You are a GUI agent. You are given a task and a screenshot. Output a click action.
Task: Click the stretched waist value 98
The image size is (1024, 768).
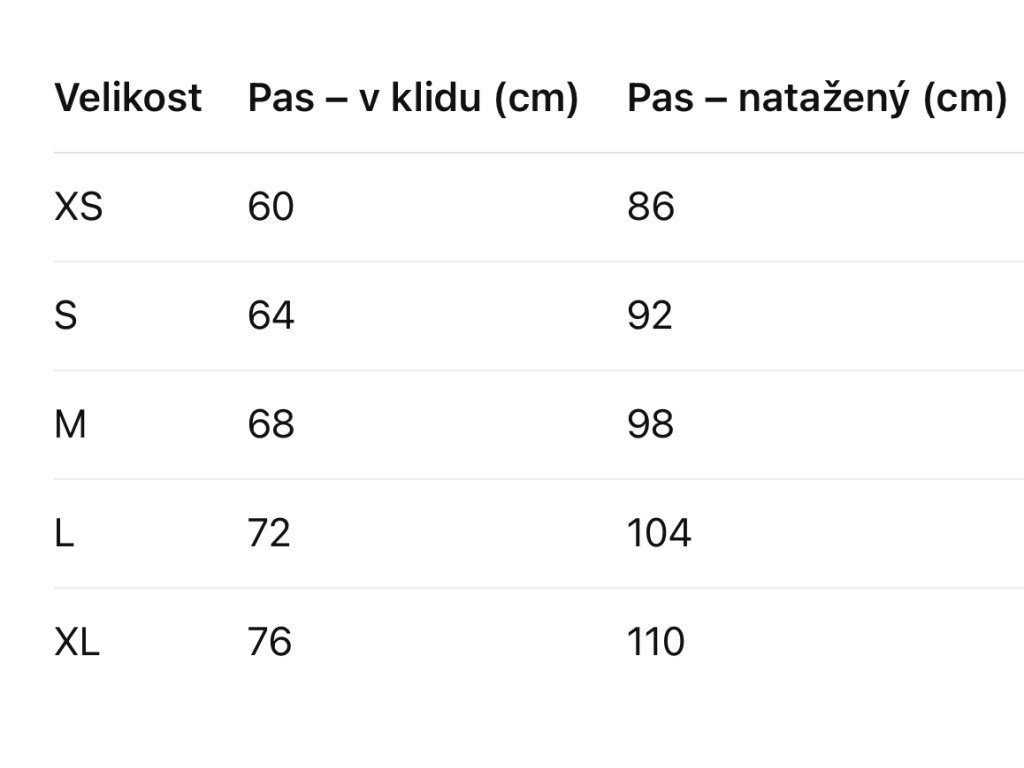click(x=650, y=425)
